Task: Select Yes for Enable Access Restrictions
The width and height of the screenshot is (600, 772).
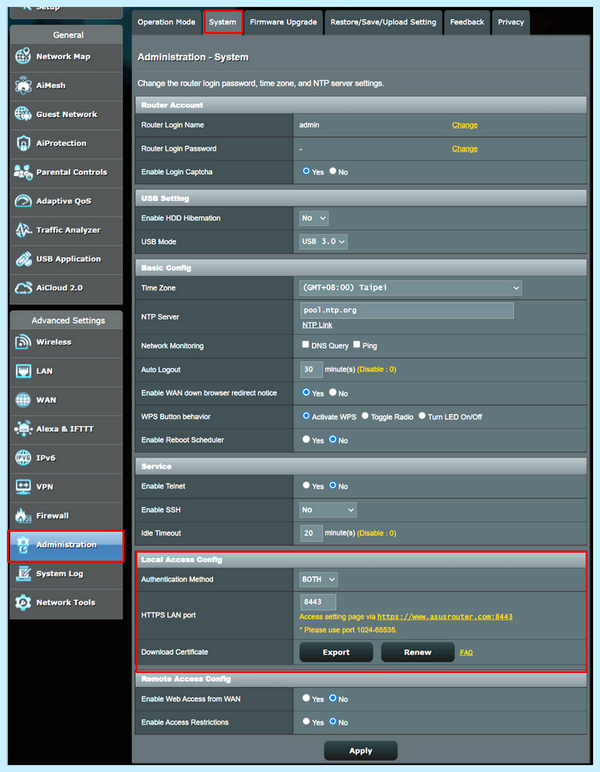Action: click(306, 721)
